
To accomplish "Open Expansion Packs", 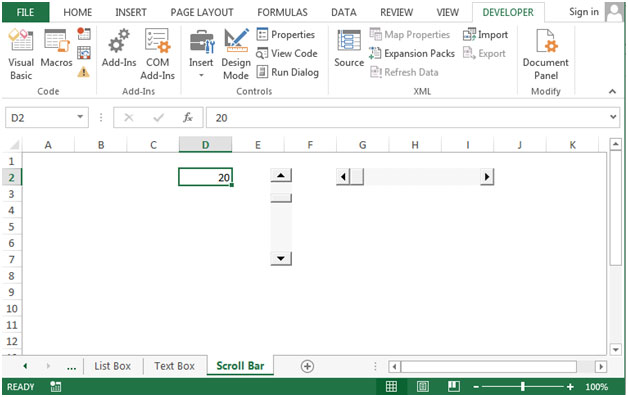I will pos(412,53).
